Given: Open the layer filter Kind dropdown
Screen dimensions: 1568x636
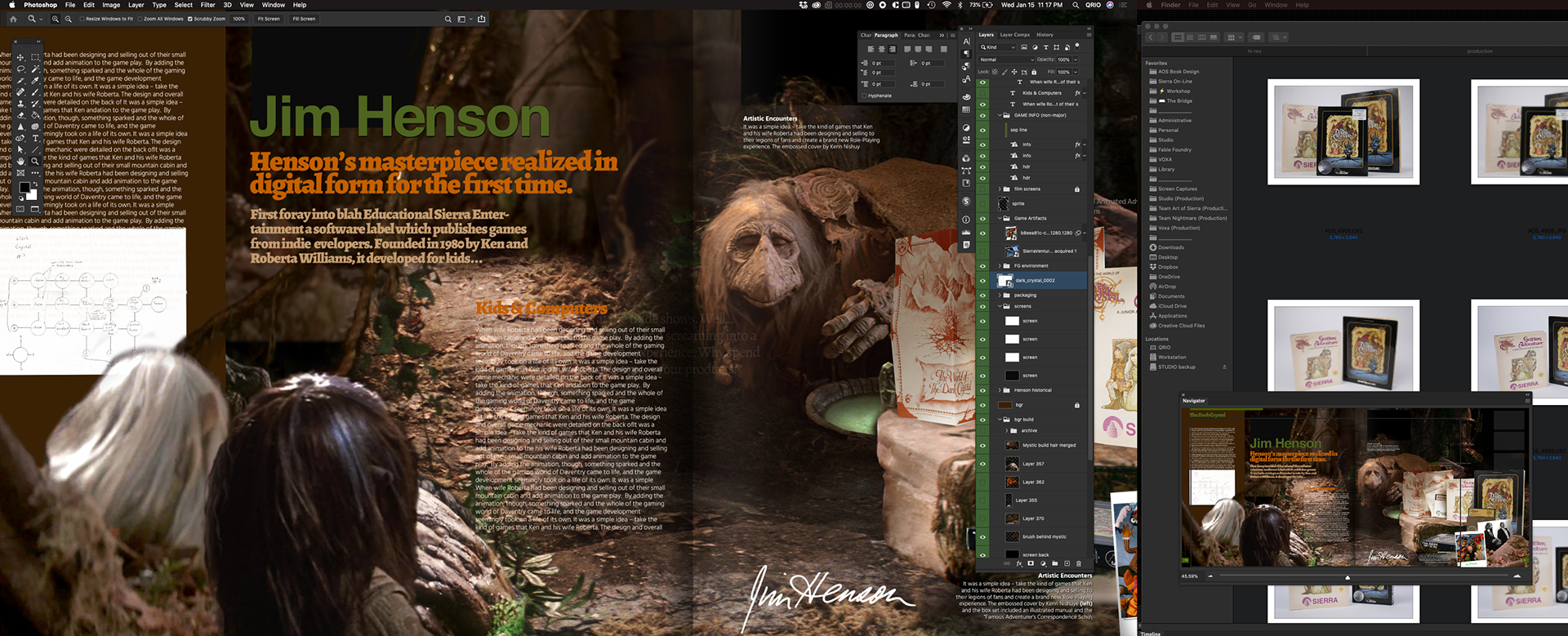Looking at the screenshot, I should [996, 47].
